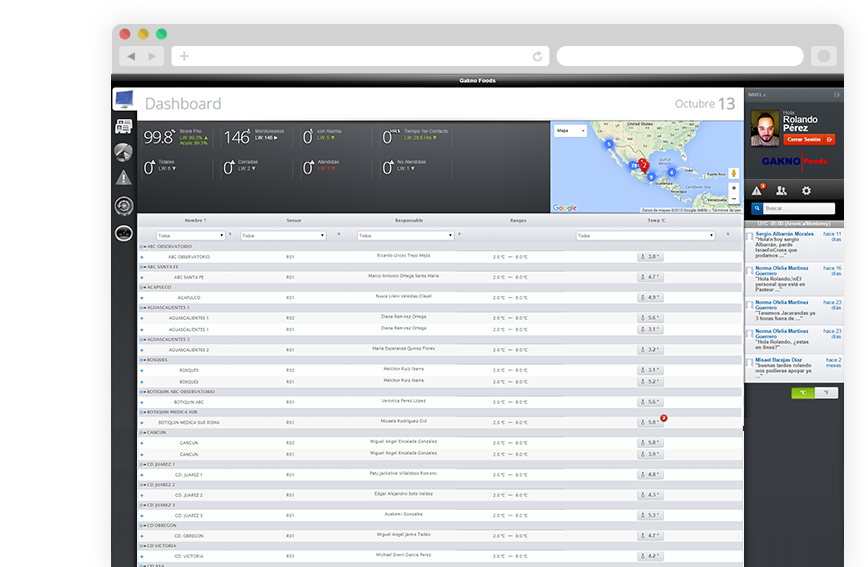Switch temperature units to °F

[x=826, y=393]
